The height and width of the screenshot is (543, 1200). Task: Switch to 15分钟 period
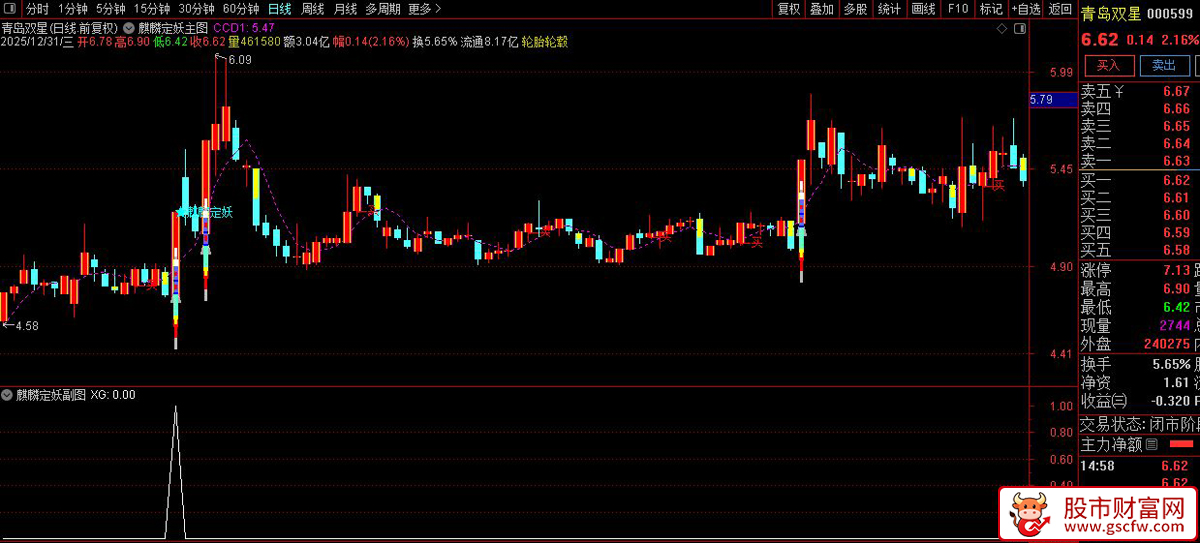coord(152,9)
